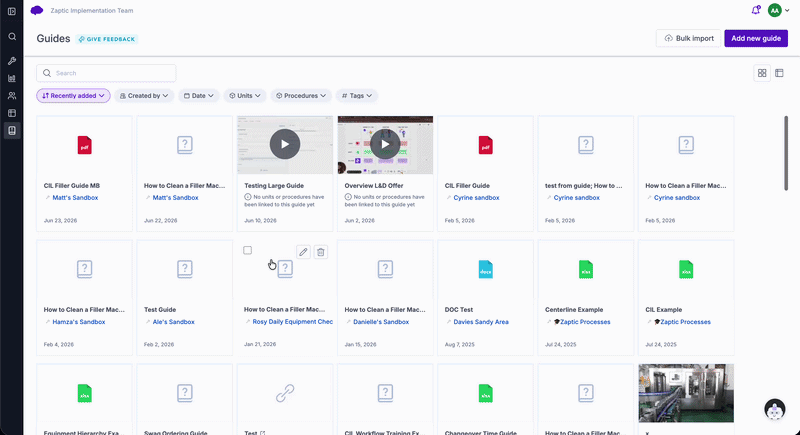800x435 pixels.
Task: Open the chat assistant avatar bubble
Action: coord(774,409)
